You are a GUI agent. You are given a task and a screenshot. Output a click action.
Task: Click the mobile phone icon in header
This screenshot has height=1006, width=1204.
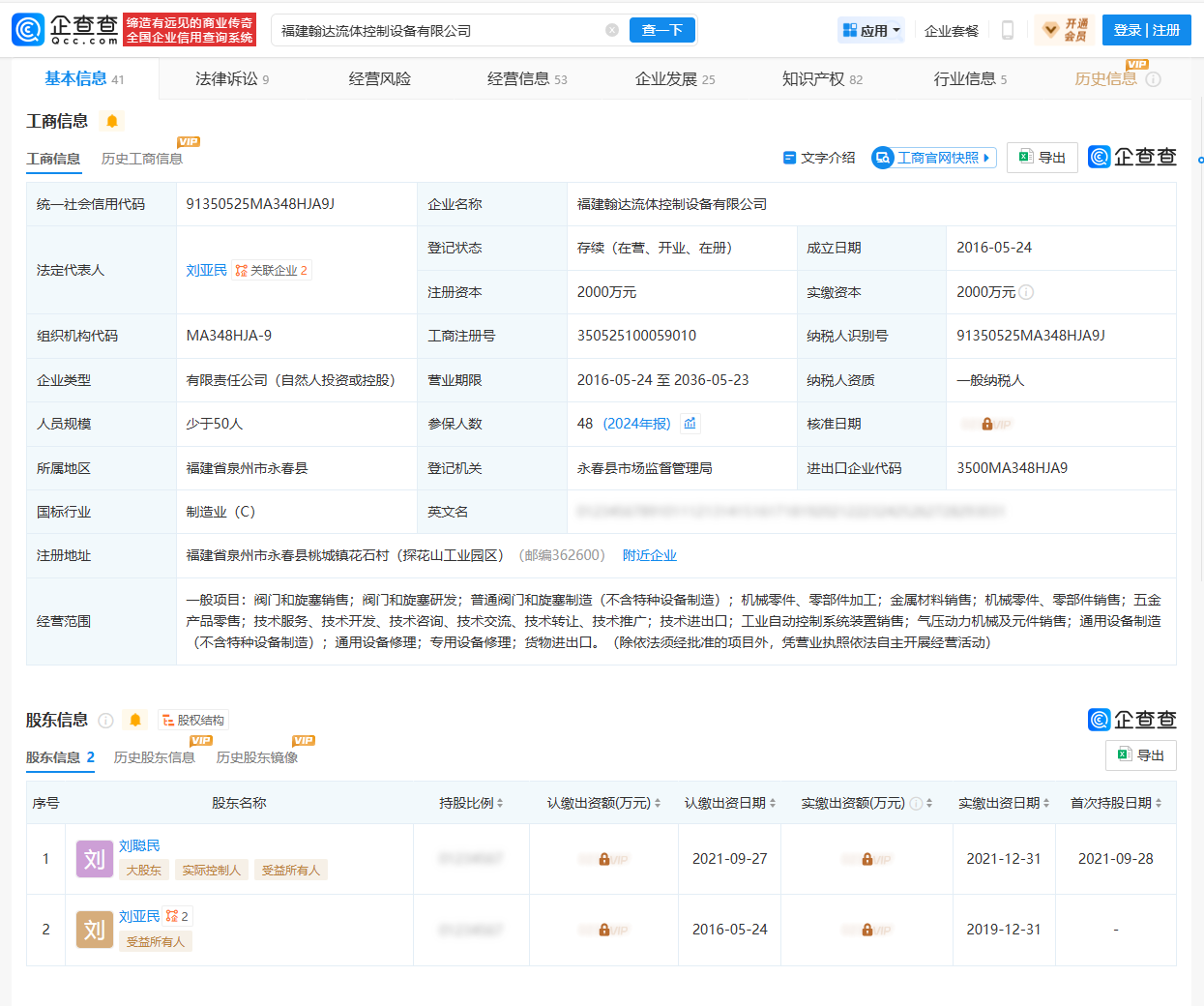tap(1007, 30)
